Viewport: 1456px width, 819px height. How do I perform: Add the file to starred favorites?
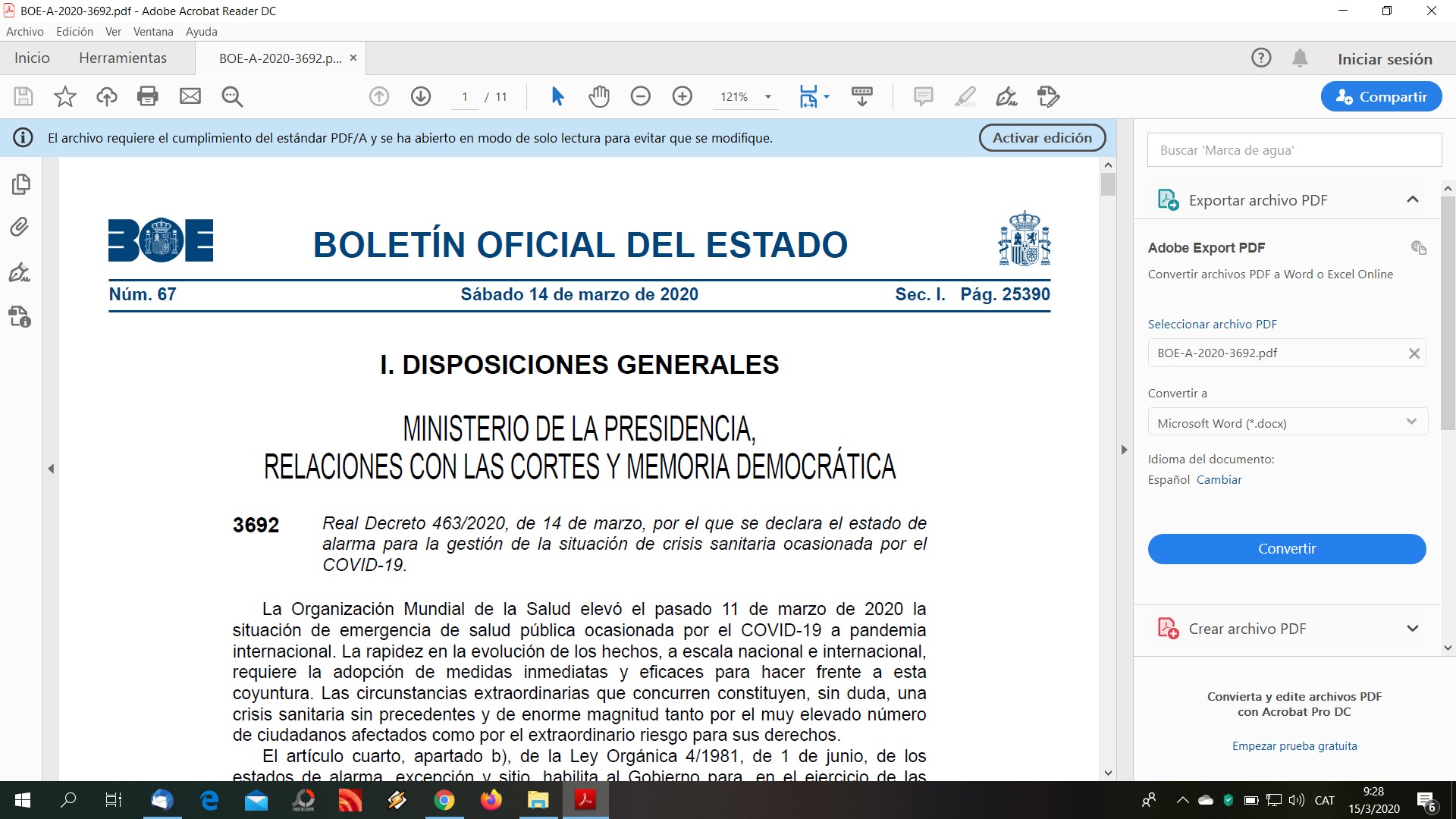pos(65,96)
